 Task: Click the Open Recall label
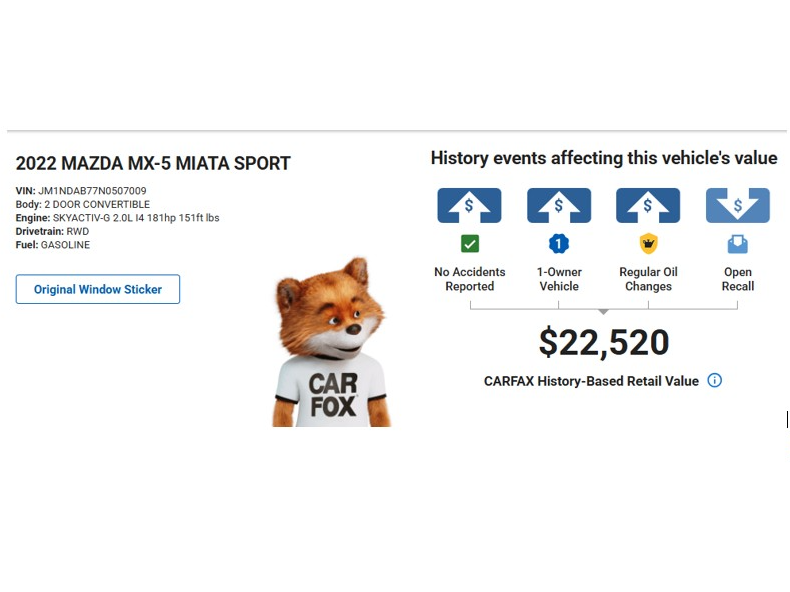click(x=738, y=279)
